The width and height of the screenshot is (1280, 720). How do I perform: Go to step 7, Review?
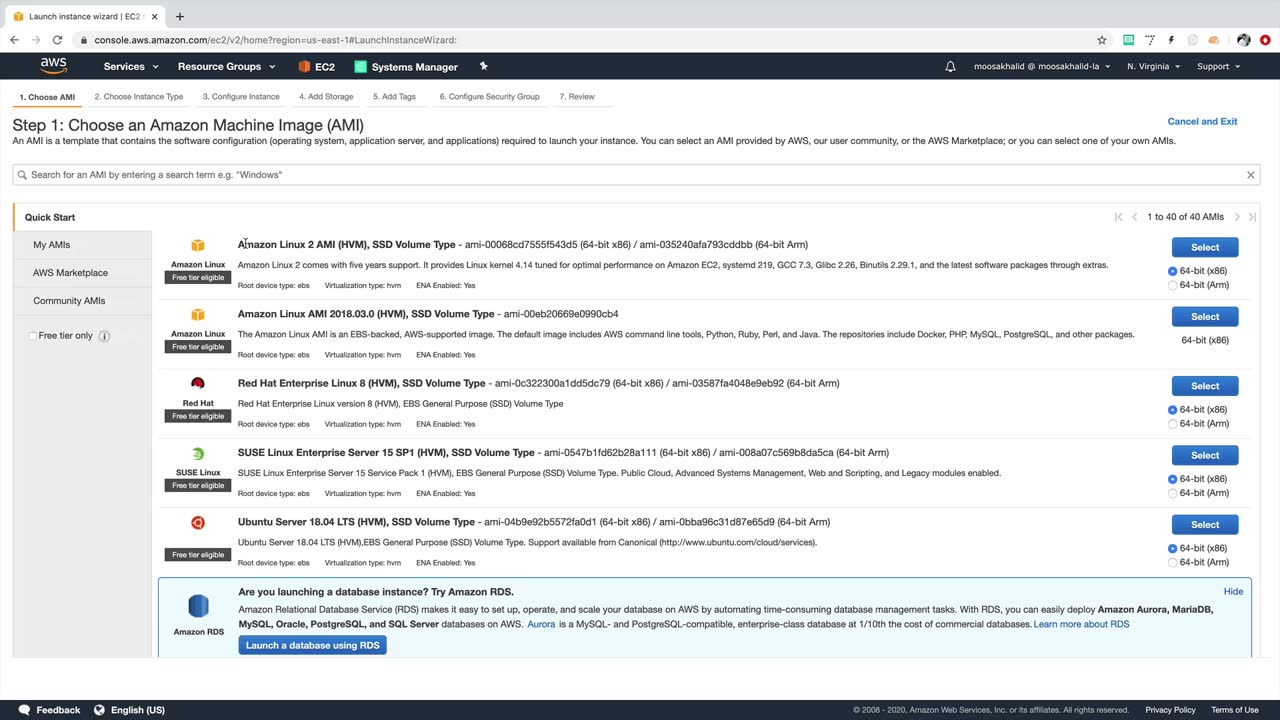577,97
